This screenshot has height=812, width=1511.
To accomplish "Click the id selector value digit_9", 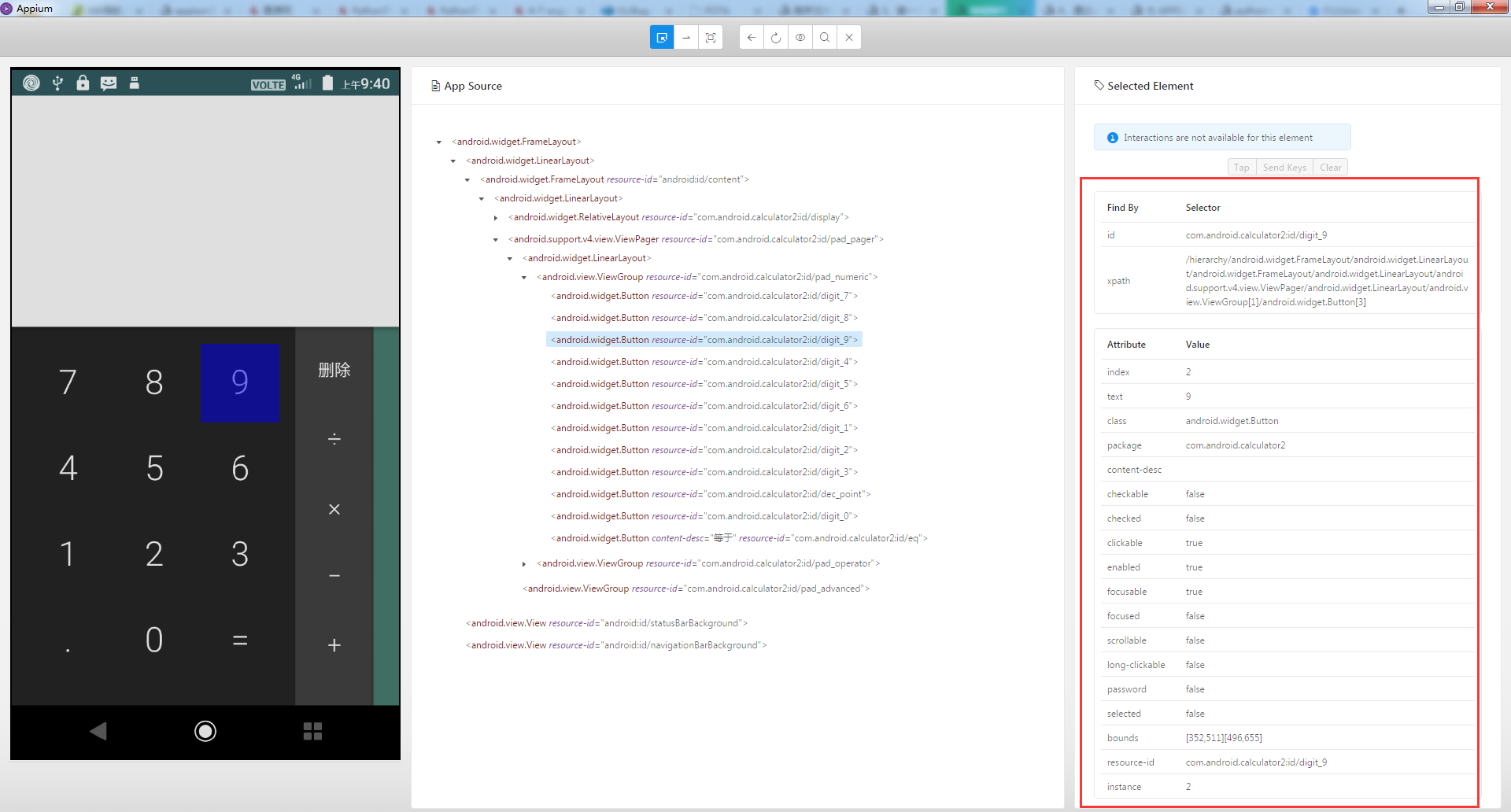I will (x=1256, y=235).
